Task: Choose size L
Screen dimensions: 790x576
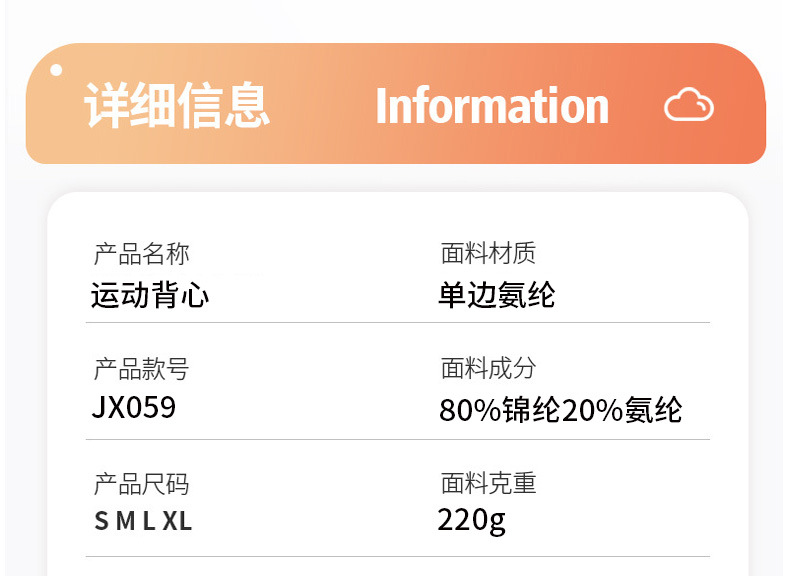Action: coord(148,521)
